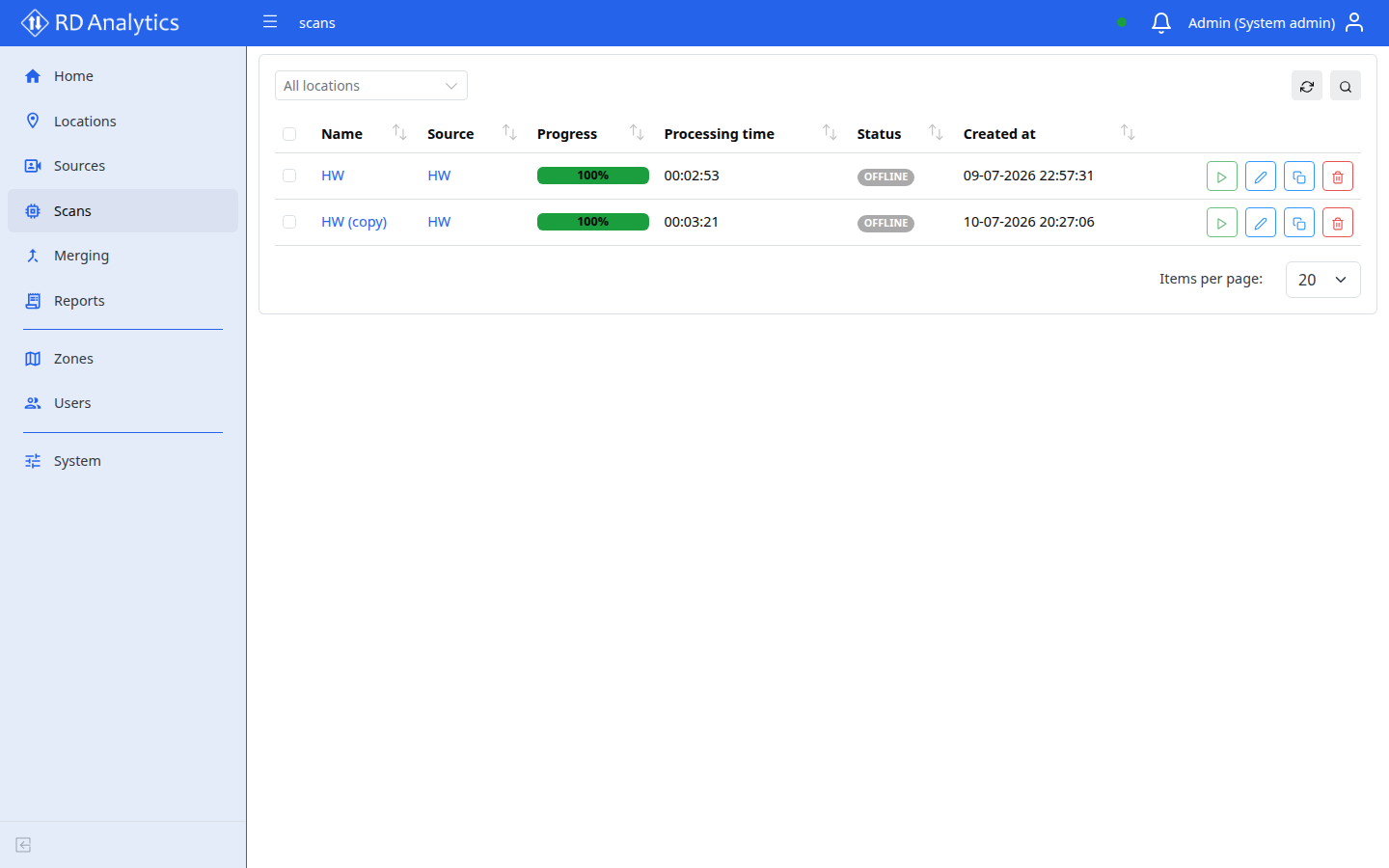The width and height of the screenshot is (1389, 868).
Task: Toggle the hamburger menu icon
Action: click(x=270, y=22)
